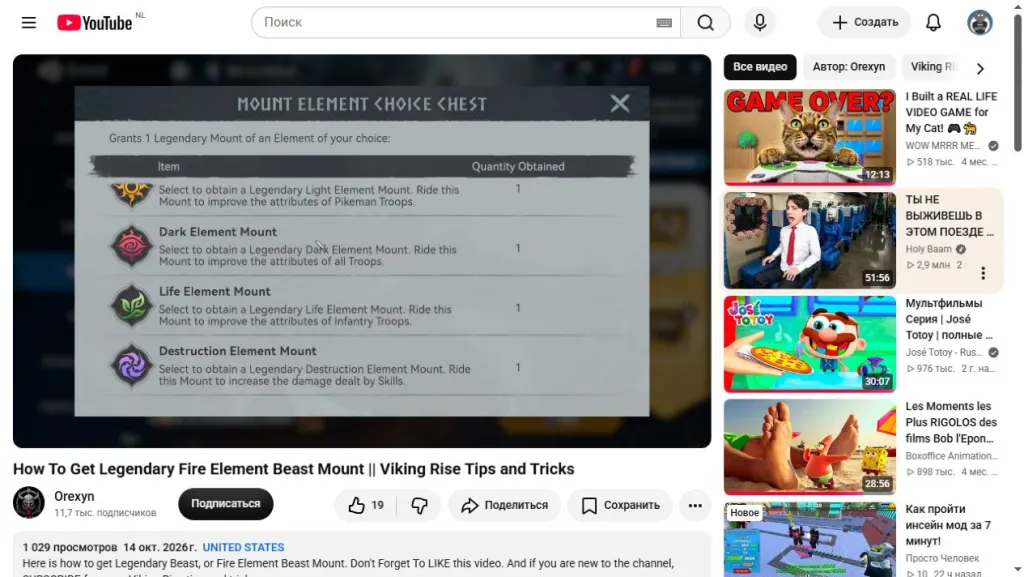The height and width of the screenshot is (577, 1024).
Task: Open the notifications bell
Action: point(933,23)
